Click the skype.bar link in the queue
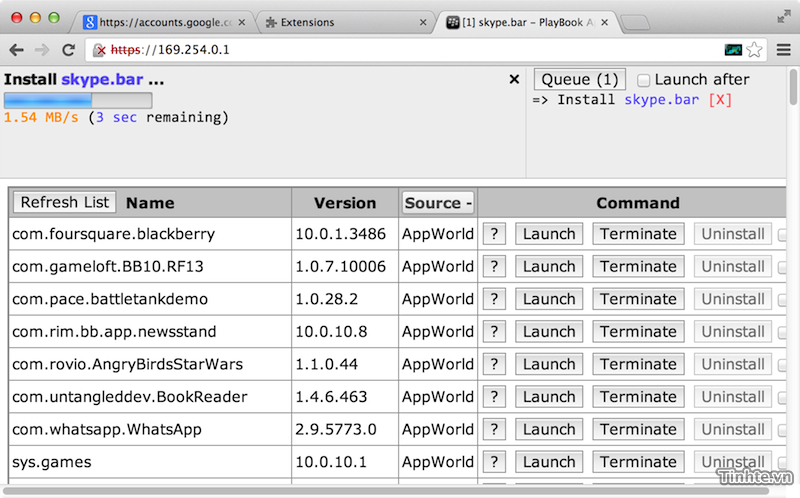The height and width of the screenshot is (498, 800). [x=662, y=99]
